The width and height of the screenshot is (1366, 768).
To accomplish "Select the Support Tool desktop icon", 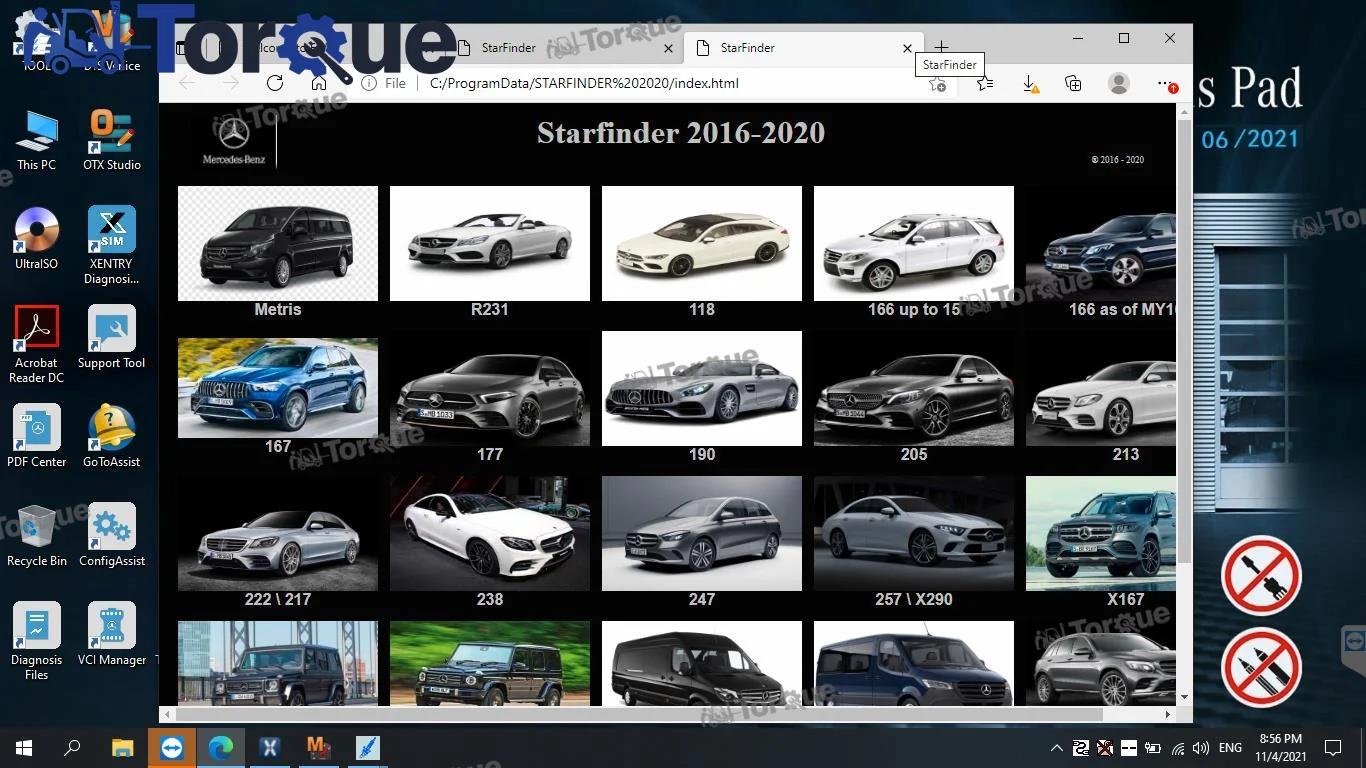I will 112,338.
